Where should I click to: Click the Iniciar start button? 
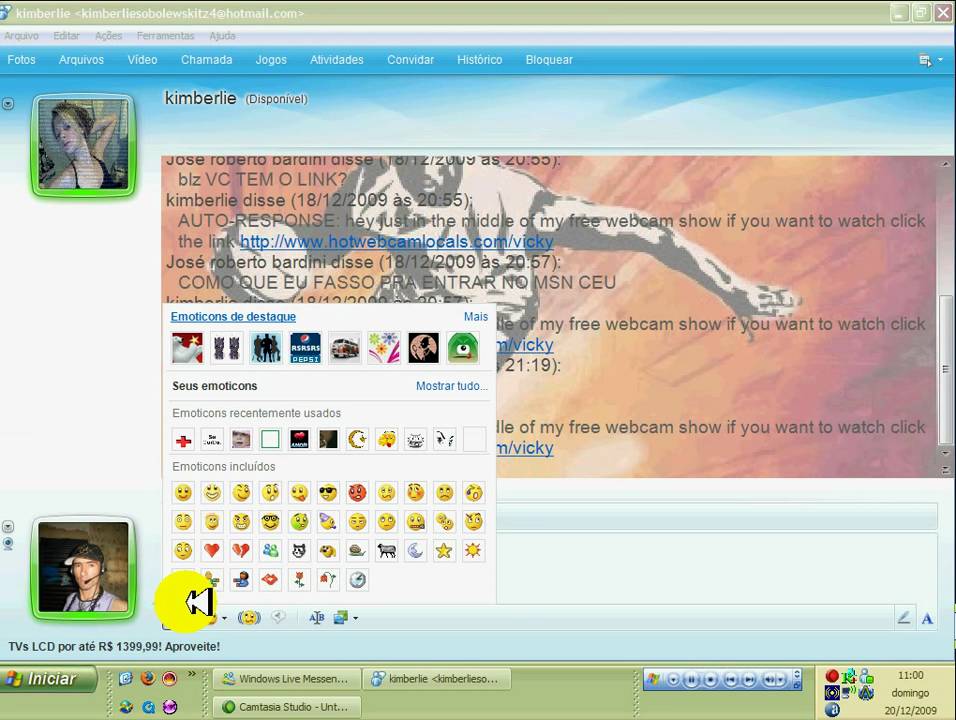[49, 679]
